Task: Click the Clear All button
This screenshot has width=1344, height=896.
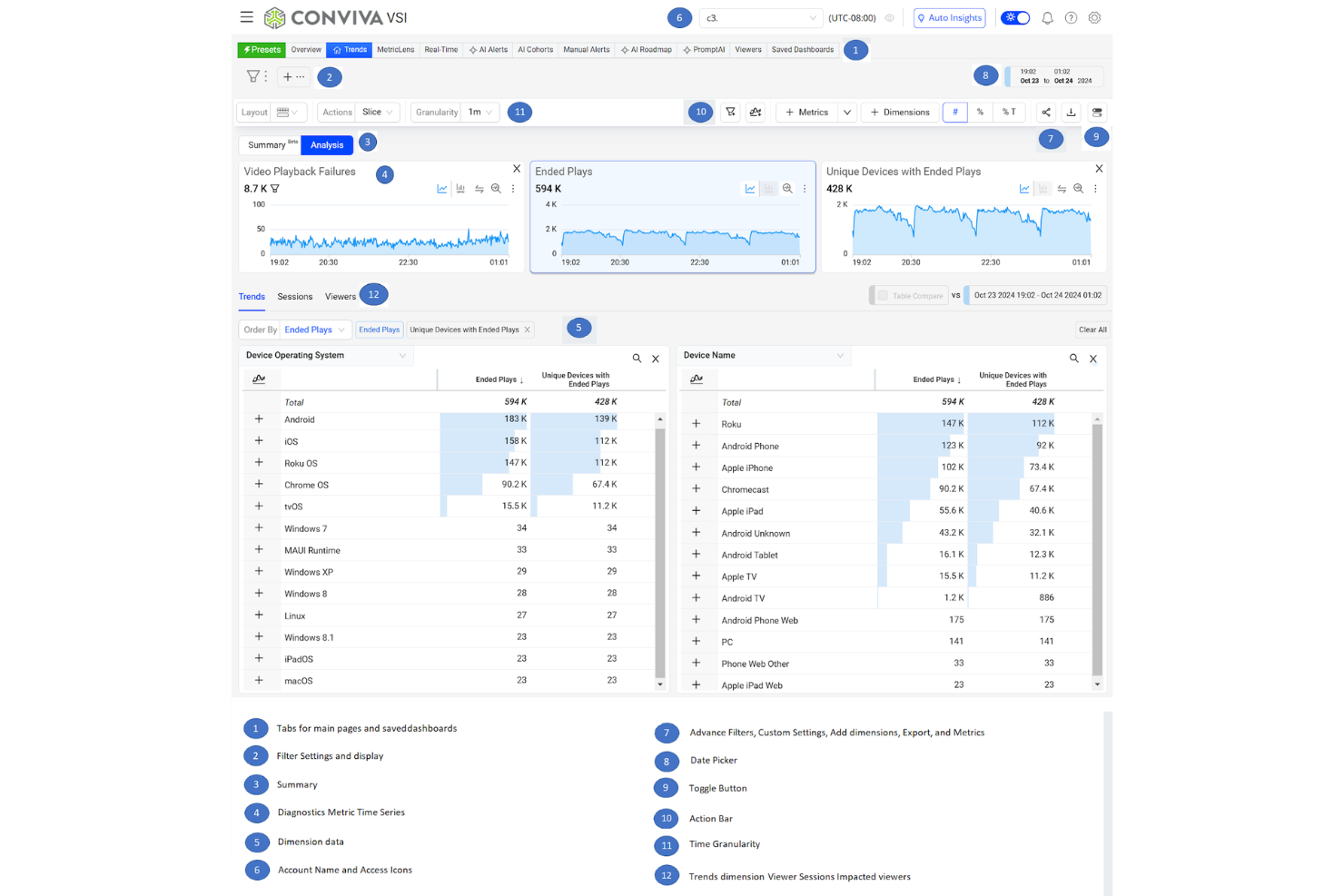Action: click(1092, 330)
